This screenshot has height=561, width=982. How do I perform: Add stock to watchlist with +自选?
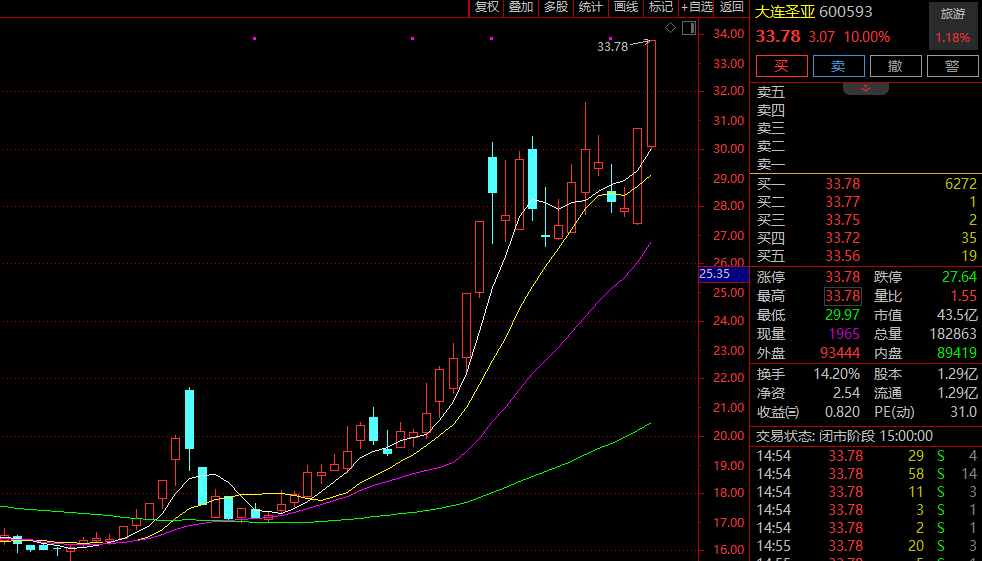click(697, 7)
